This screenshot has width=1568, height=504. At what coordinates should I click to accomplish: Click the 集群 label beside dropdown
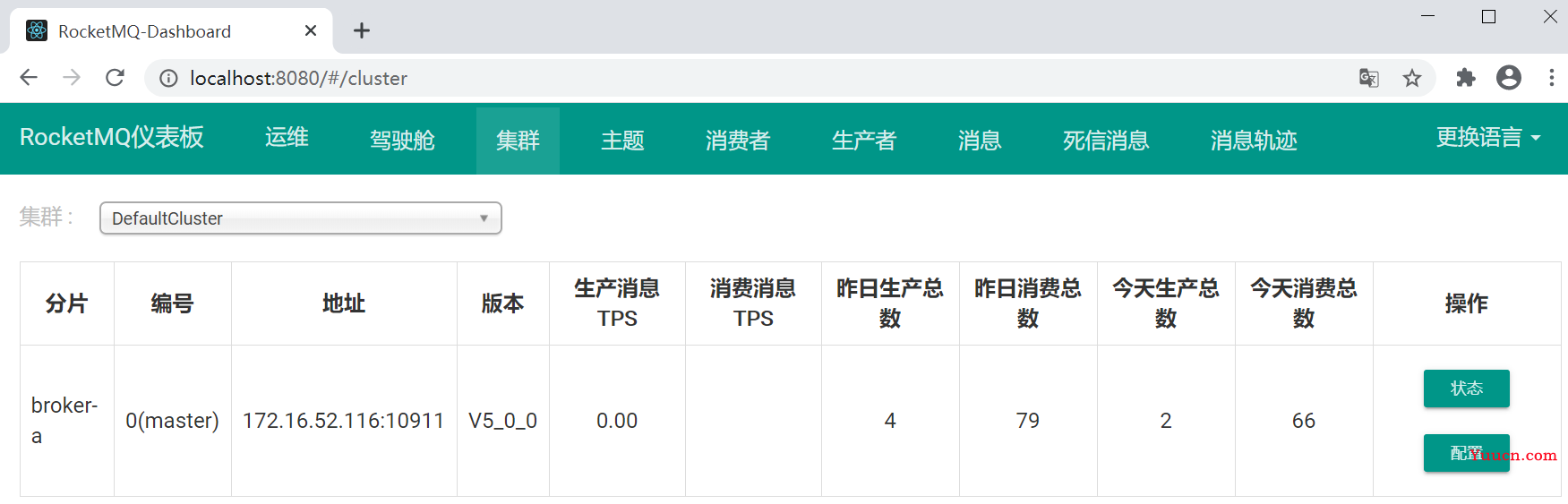(46, 217)
